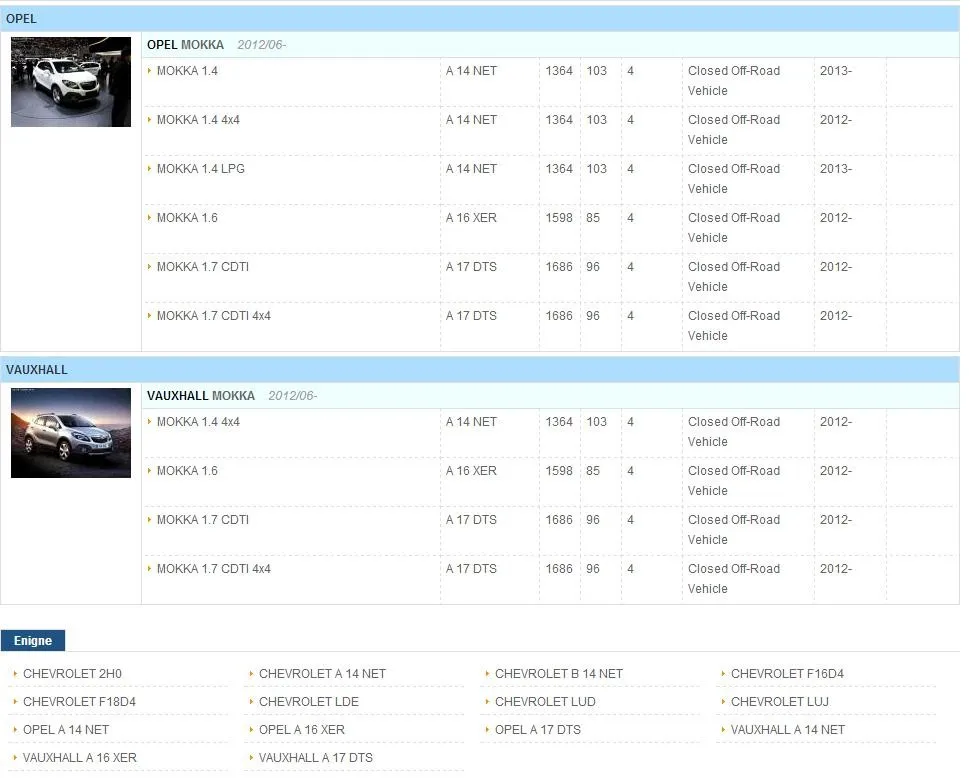Click year 2012- in Opel MOKKA 1.4 4x4 row
969x778 pixels.
(836, 120)
